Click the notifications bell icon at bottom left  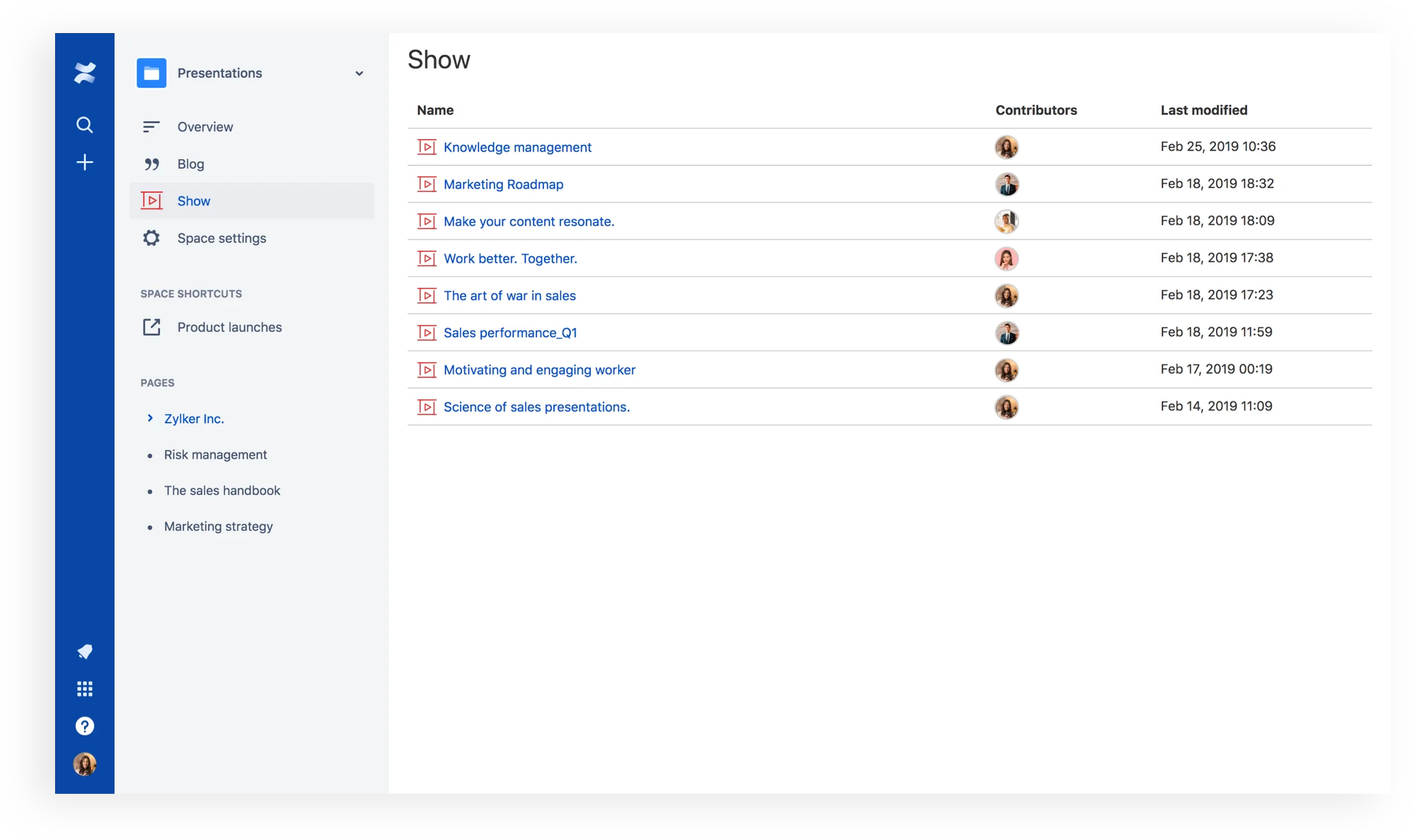(85, 652)
